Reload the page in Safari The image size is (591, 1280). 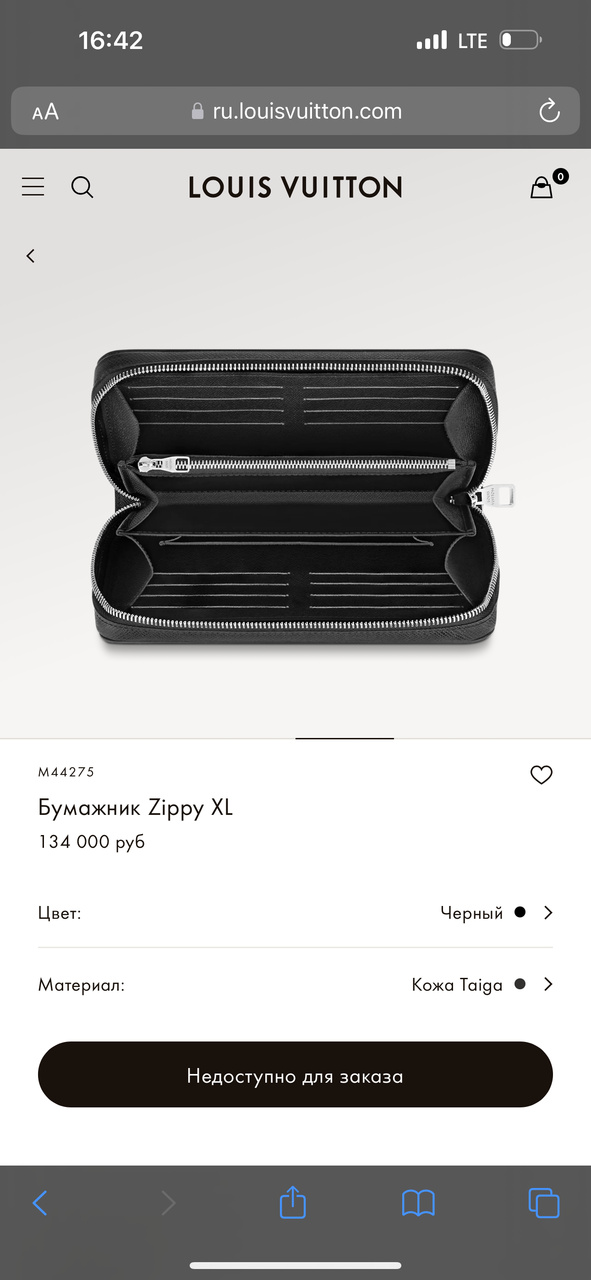(549, 111)
